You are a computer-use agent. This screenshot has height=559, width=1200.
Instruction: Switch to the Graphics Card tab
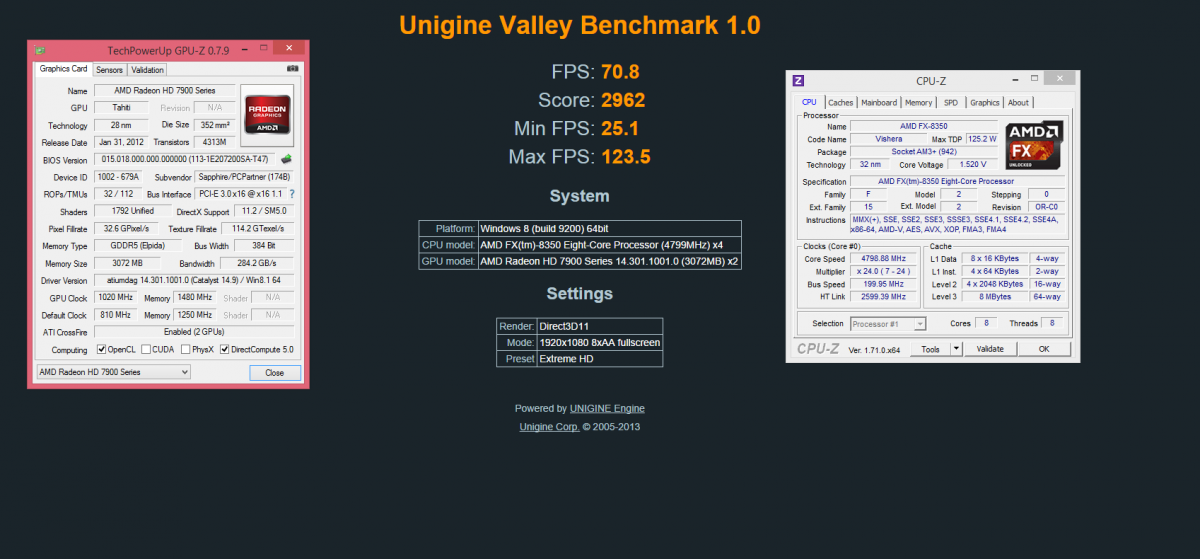(x=64, y=69)
